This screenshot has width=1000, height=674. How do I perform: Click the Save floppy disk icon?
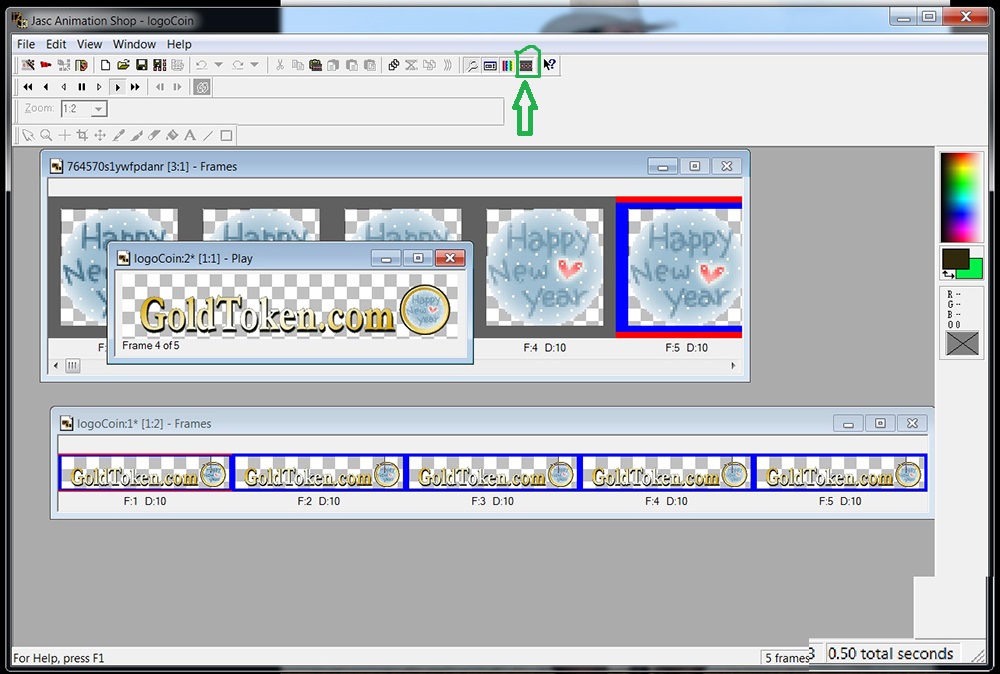(142, 65)
